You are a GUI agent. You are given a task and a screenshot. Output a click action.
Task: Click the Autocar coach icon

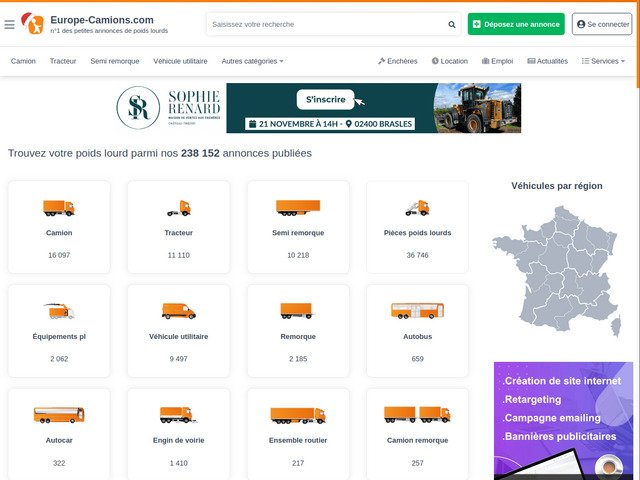pyautogui.click(x=59, y=415)
